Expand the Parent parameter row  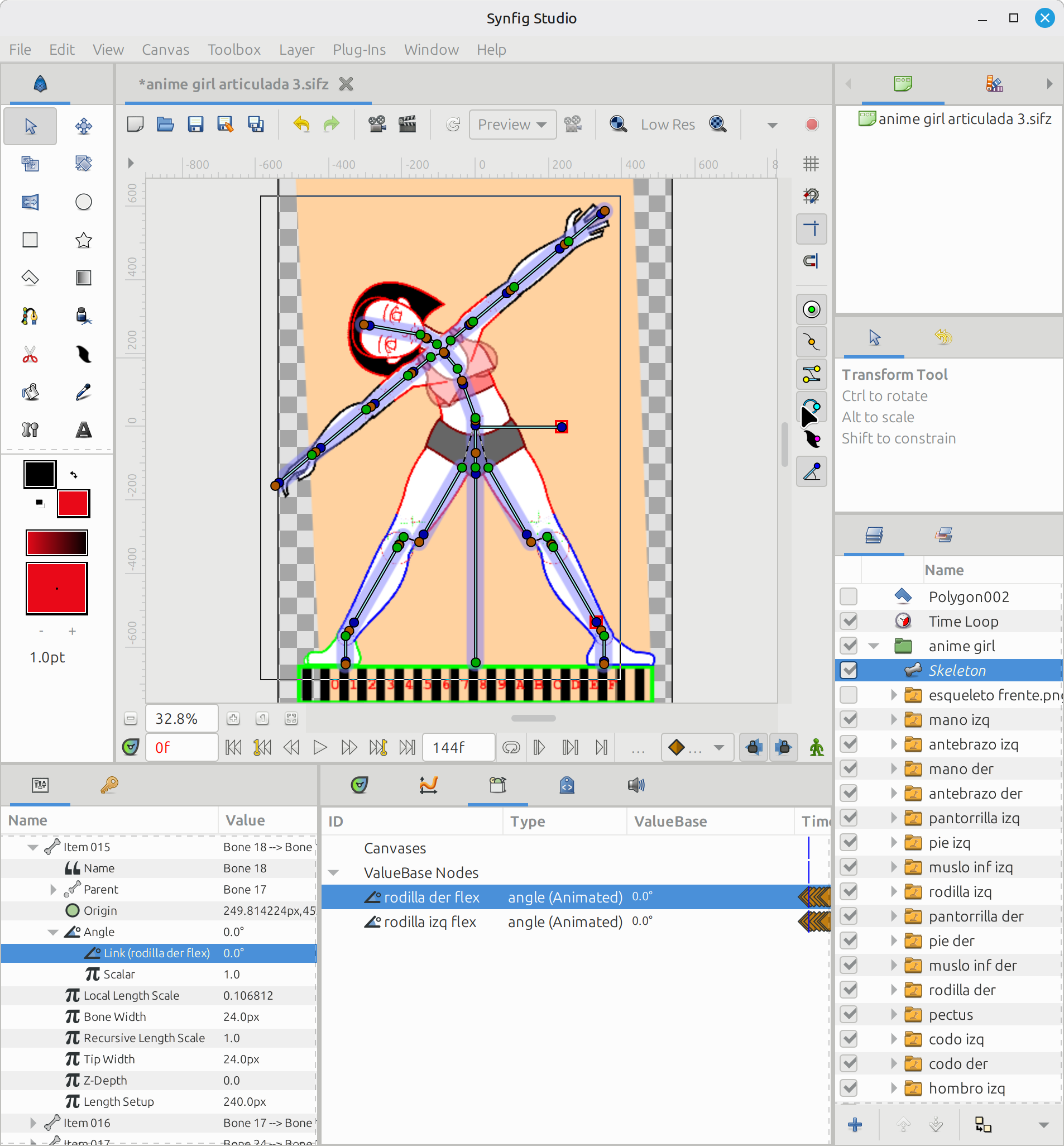pos(53,890)
